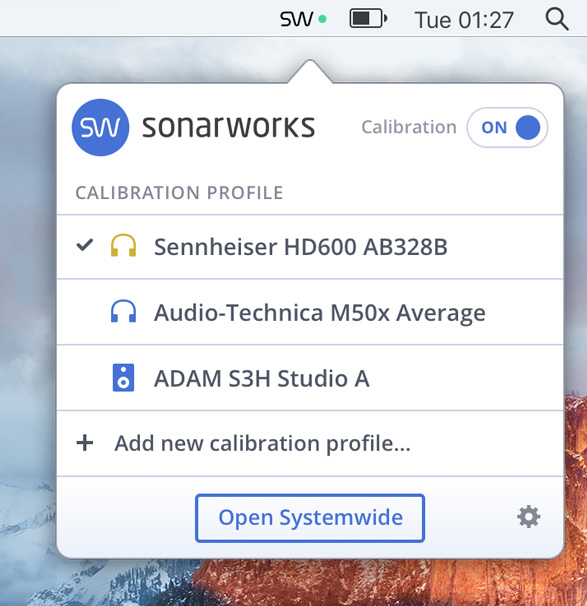Select the ADAM S3H Studio A profile
This screenshot has height=606, width=587.
[310, 378]
